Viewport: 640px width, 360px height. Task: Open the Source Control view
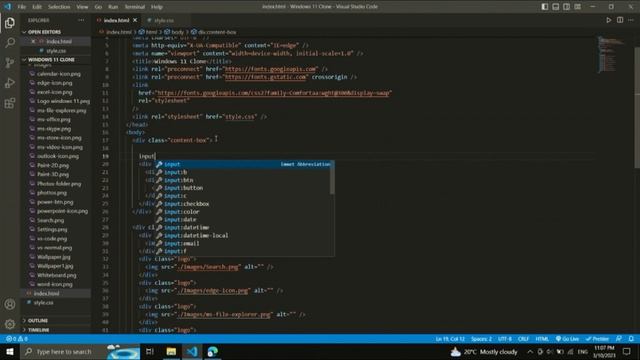10,62
